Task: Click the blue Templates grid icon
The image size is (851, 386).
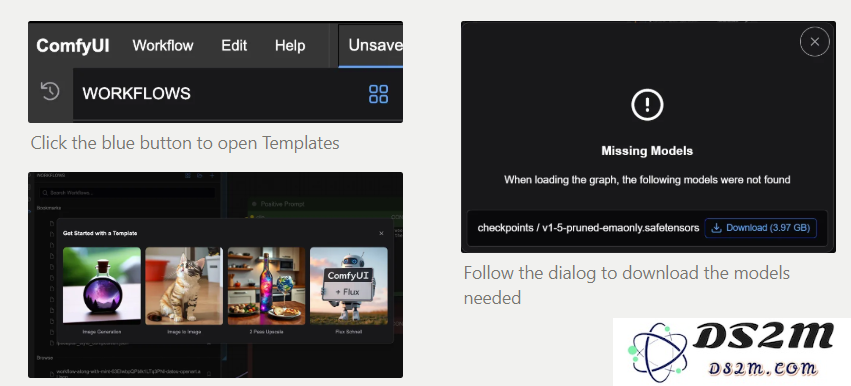Action: 378,94
